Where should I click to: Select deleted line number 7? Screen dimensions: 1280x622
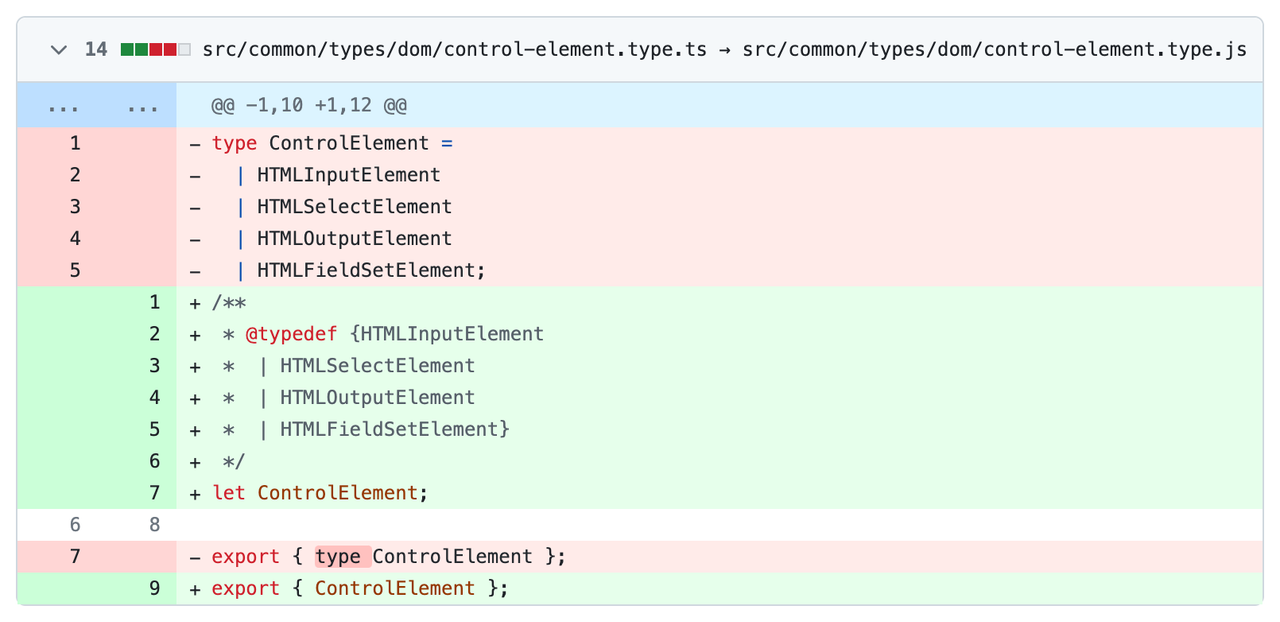tap(74, 557)
